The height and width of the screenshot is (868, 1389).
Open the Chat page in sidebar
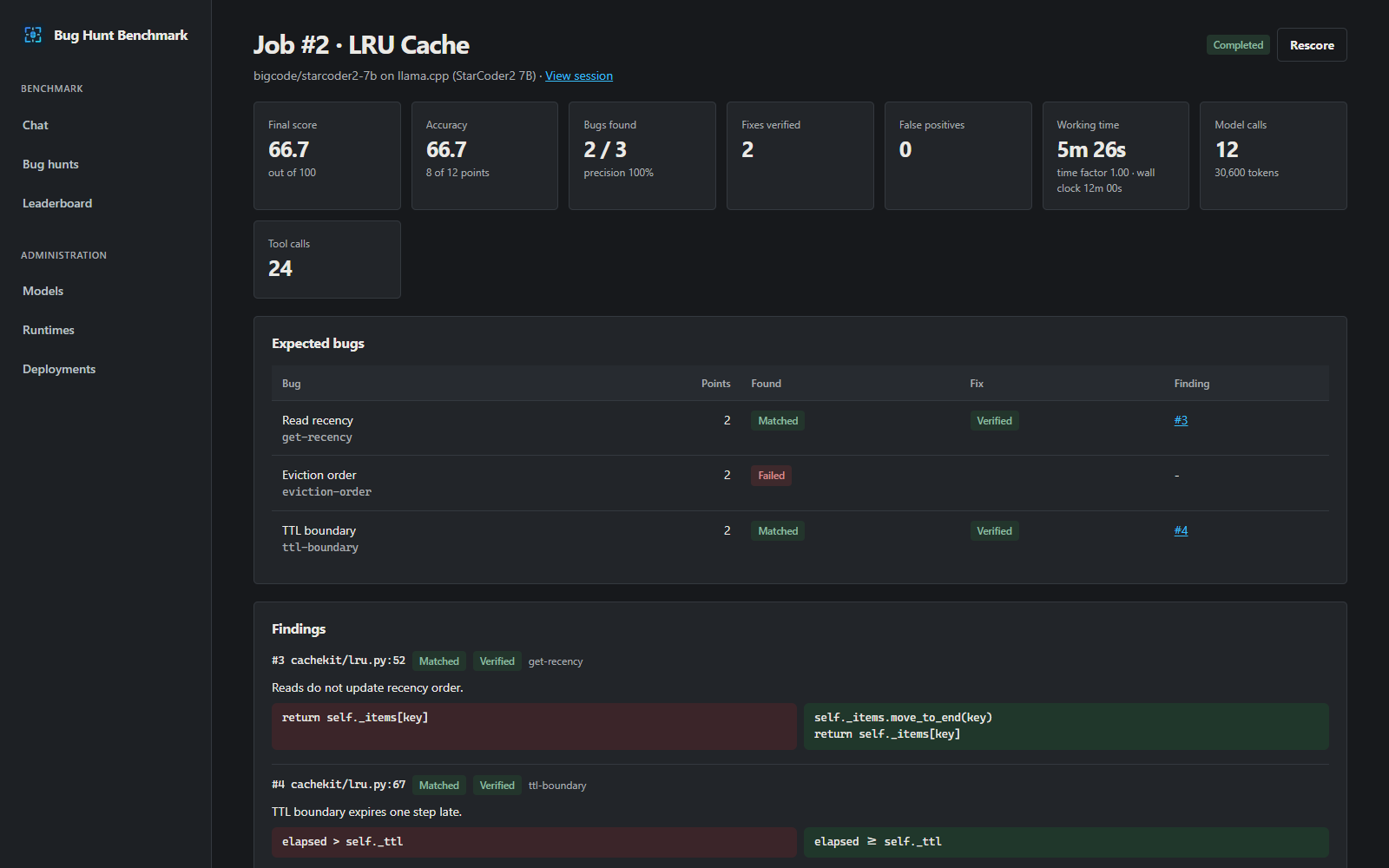36,125
